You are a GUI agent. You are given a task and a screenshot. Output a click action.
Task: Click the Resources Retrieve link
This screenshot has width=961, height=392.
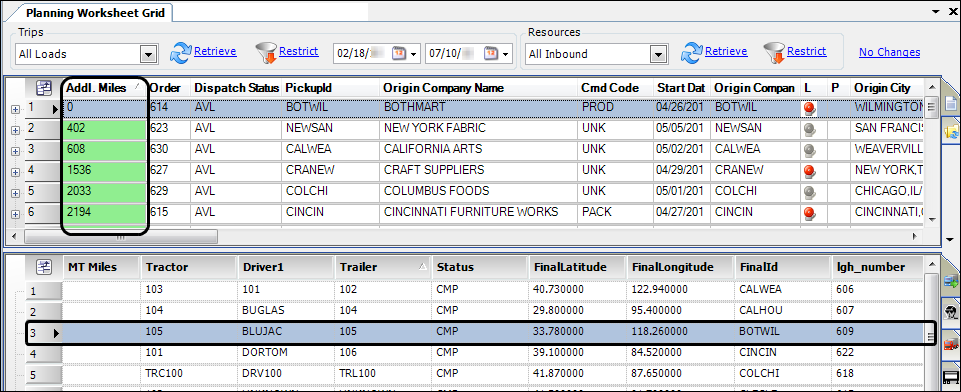726,51
